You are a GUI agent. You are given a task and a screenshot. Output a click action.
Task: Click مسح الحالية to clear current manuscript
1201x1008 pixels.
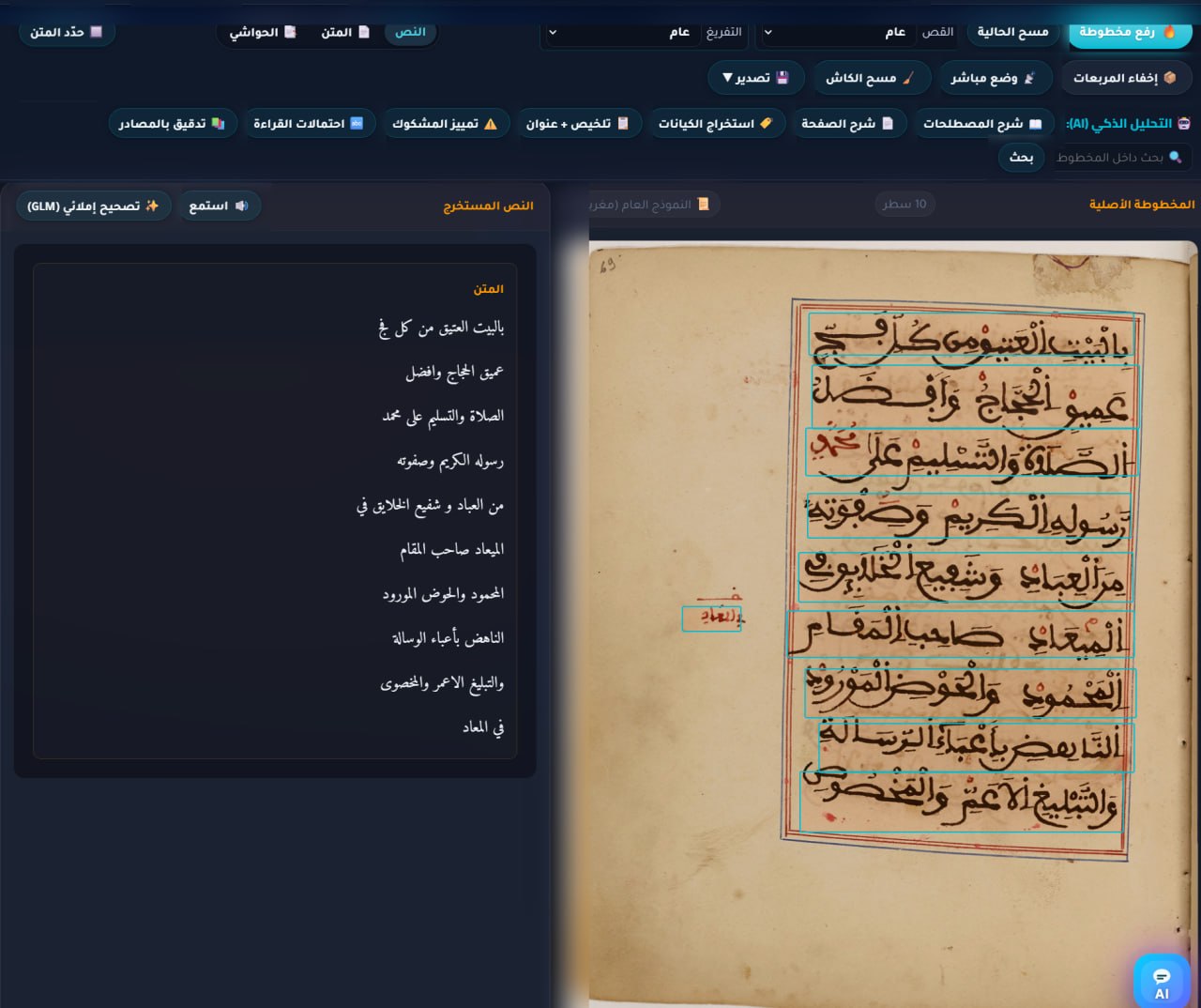click(x=1012, y=32)
